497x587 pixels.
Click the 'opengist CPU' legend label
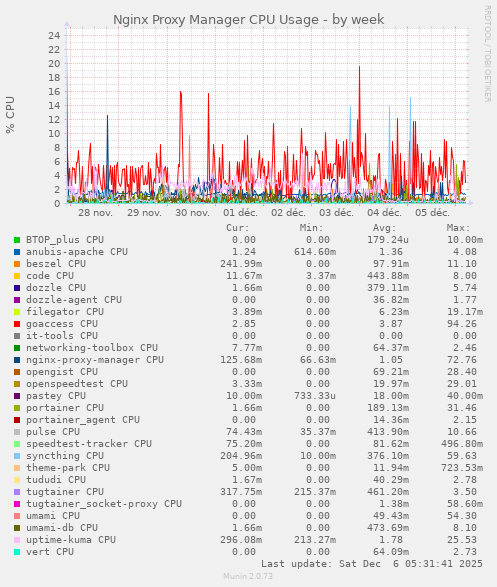pos(62,372)
